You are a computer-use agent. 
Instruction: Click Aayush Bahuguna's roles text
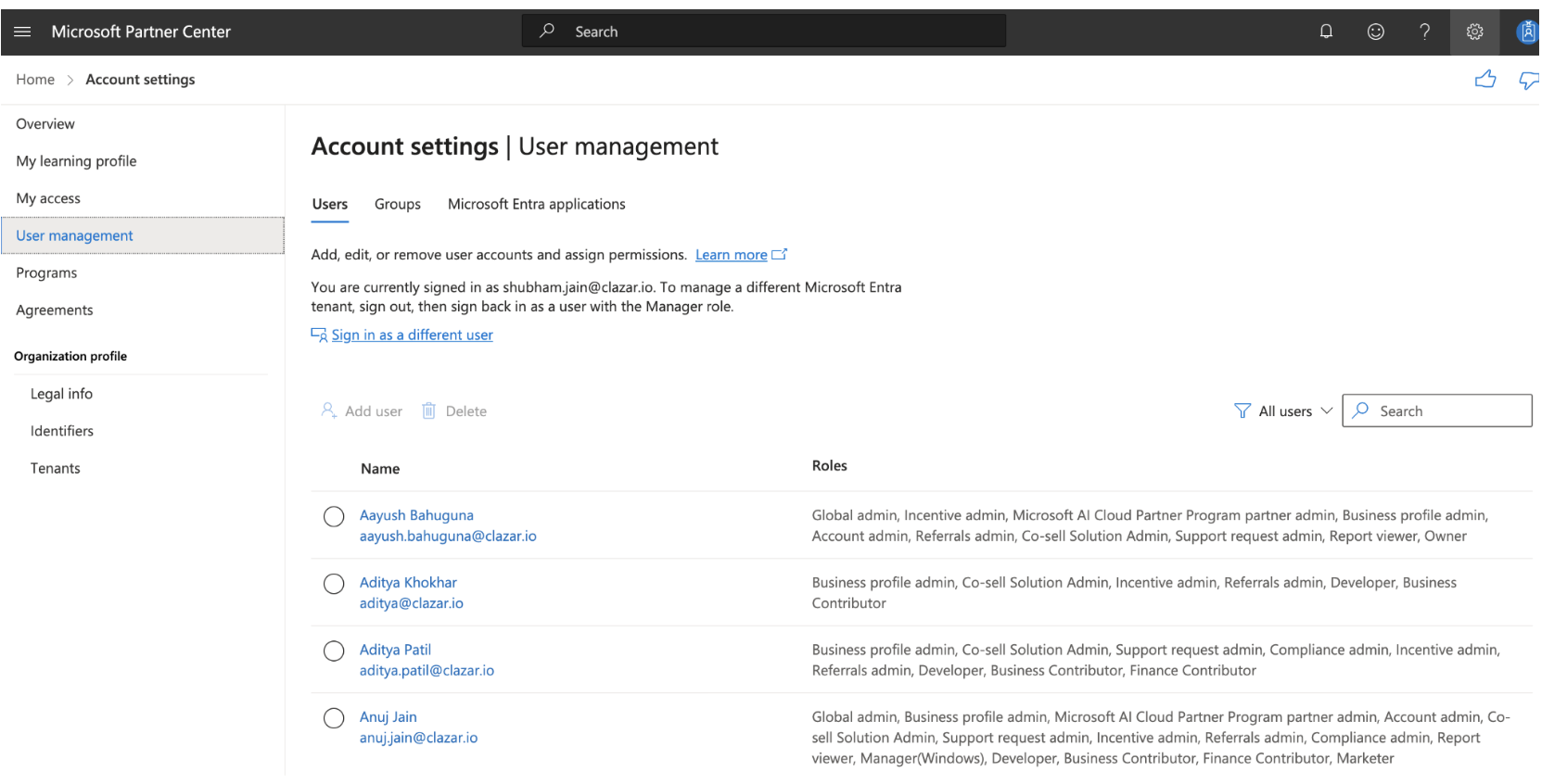click(1150, 525)
